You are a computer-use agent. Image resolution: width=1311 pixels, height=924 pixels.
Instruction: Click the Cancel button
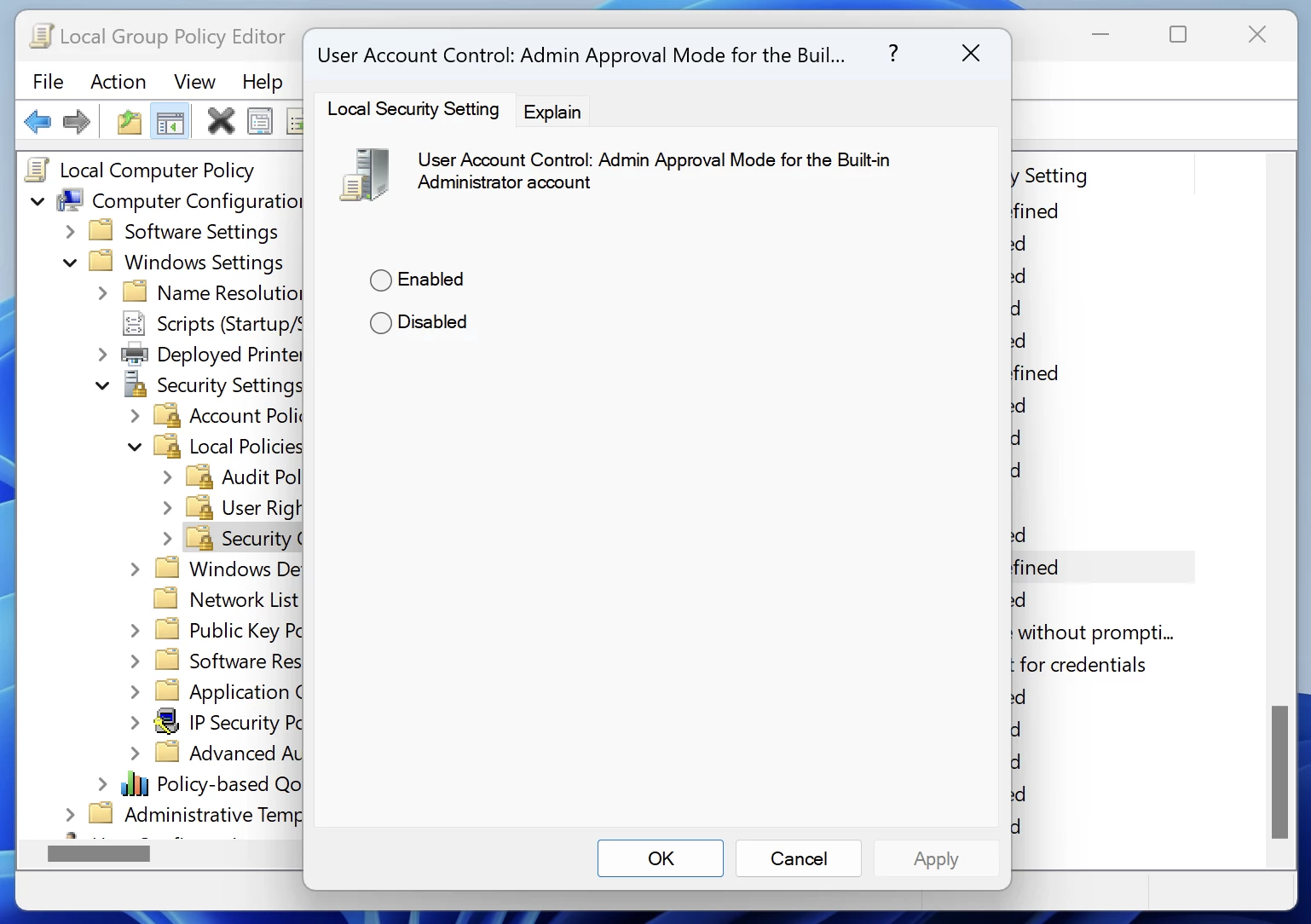798,858
